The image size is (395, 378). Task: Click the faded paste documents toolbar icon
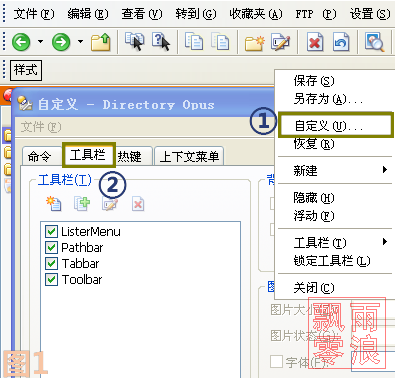point(220,41)
